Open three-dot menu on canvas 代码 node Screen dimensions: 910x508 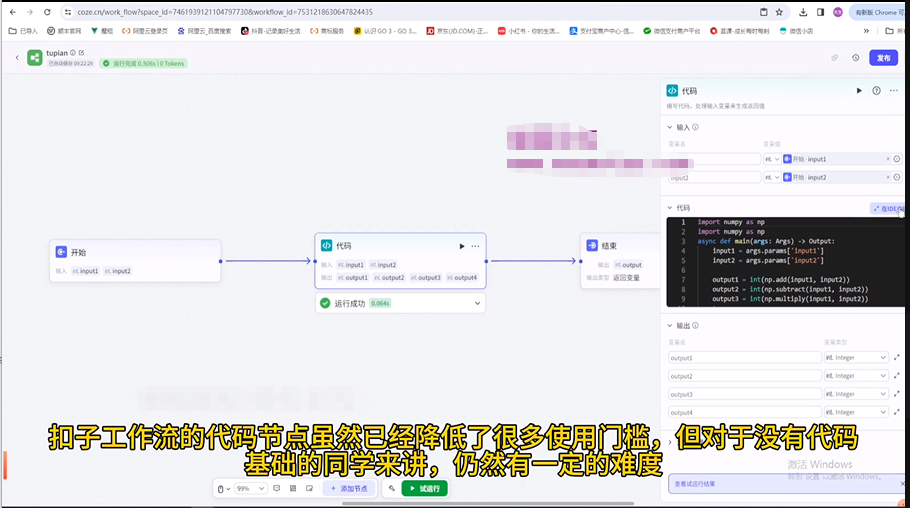tap(475, 246)
